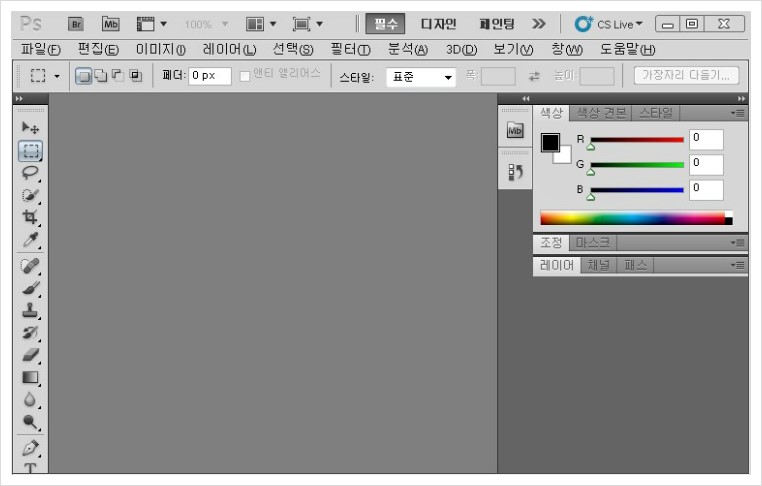Viewport: 762px width, 486px height.
Task: Select the Move tool
Action: (x=31, y=128)
